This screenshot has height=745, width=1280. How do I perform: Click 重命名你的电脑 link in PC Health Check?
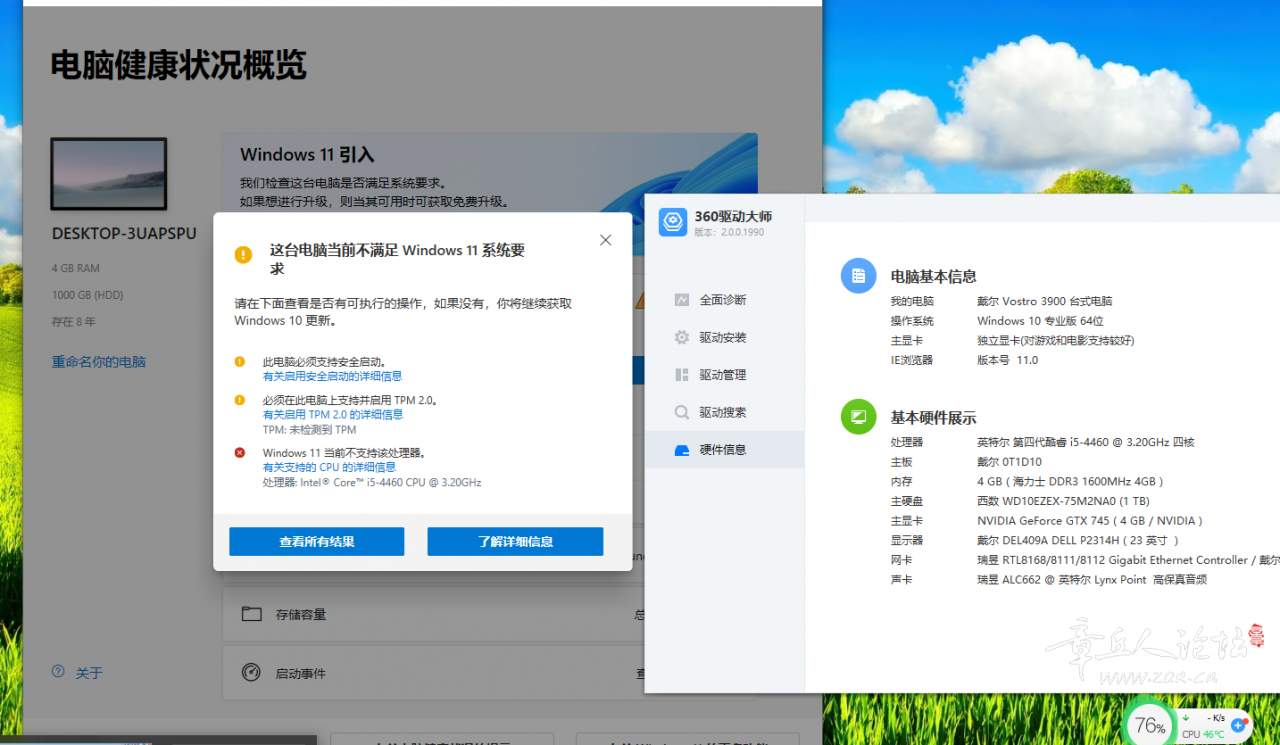click(99, 362)
